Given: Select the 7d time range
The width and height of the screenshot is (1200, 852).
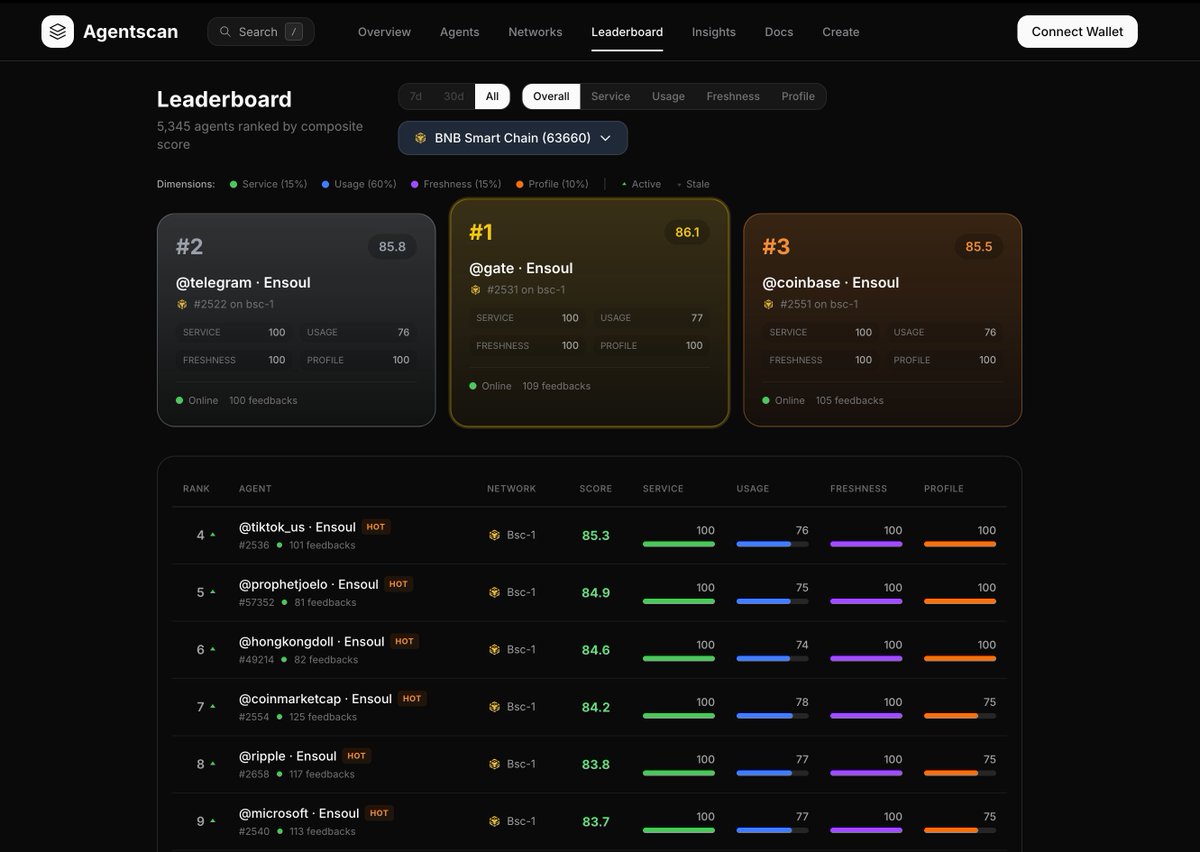Looking at the screenshot, I should click(416, 96).
